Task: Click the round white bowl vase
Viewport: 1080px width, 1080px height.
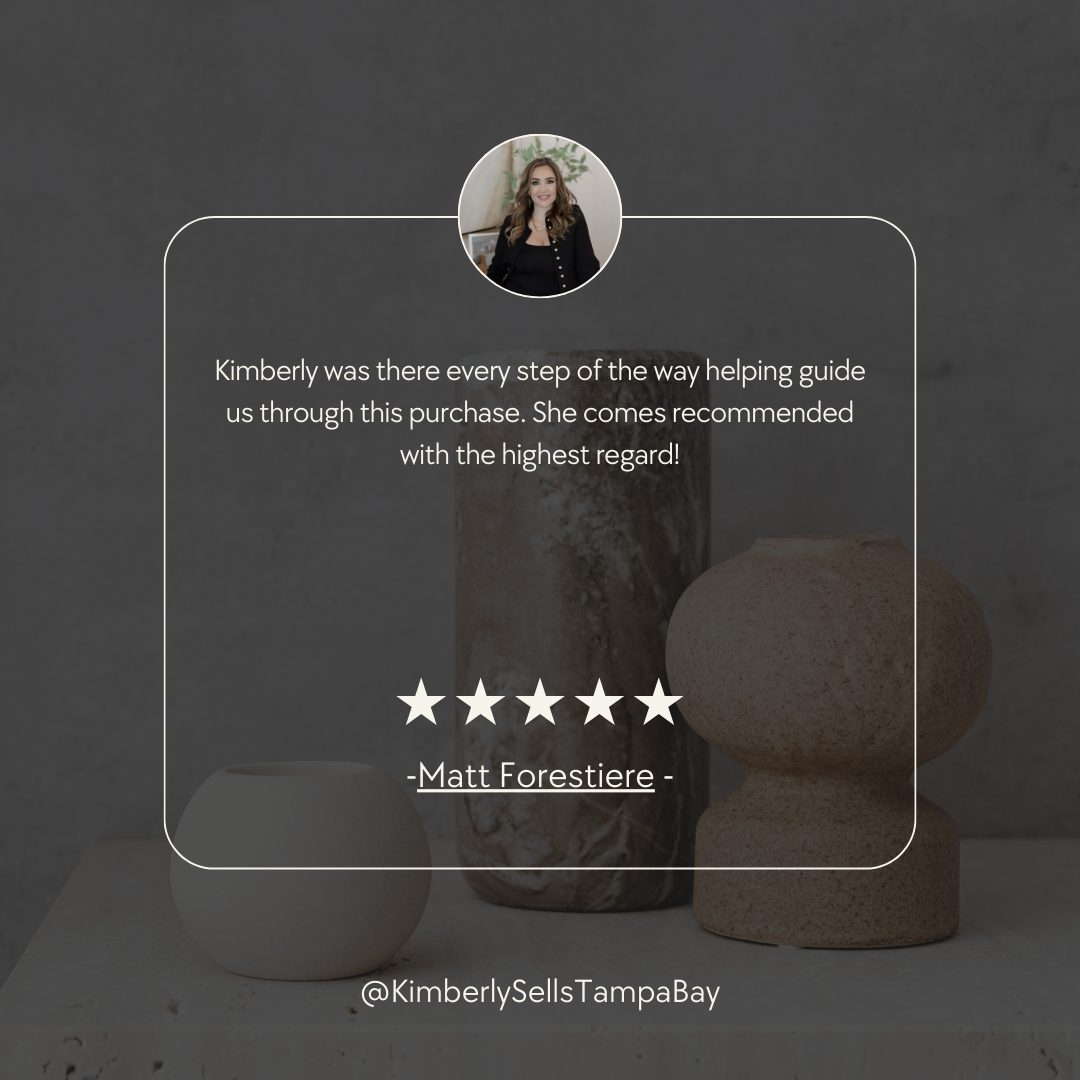Action: [x=300, y=871]
